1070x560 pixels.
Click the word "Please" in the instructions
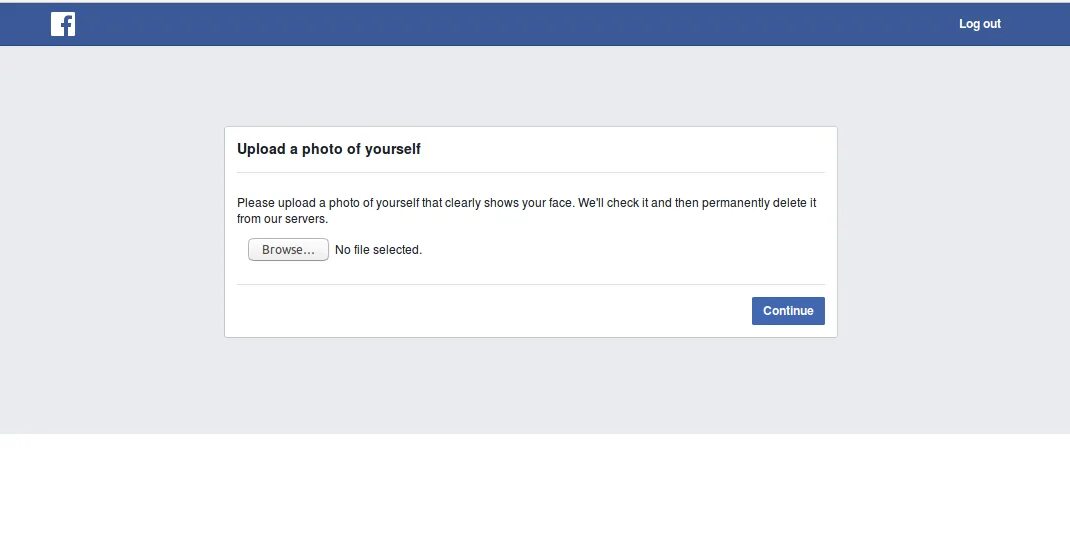point(256,203)
